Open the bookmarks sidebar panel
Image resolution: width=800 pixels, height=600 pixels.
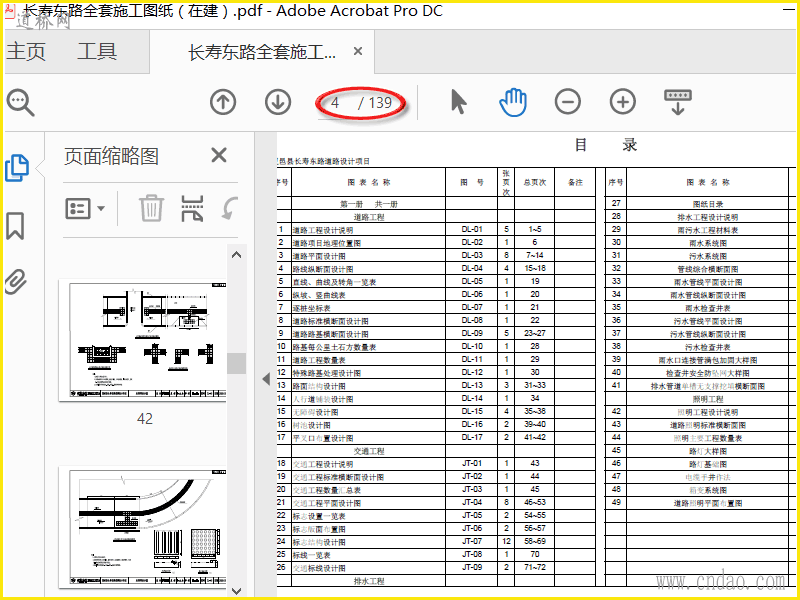coord(15,226)
